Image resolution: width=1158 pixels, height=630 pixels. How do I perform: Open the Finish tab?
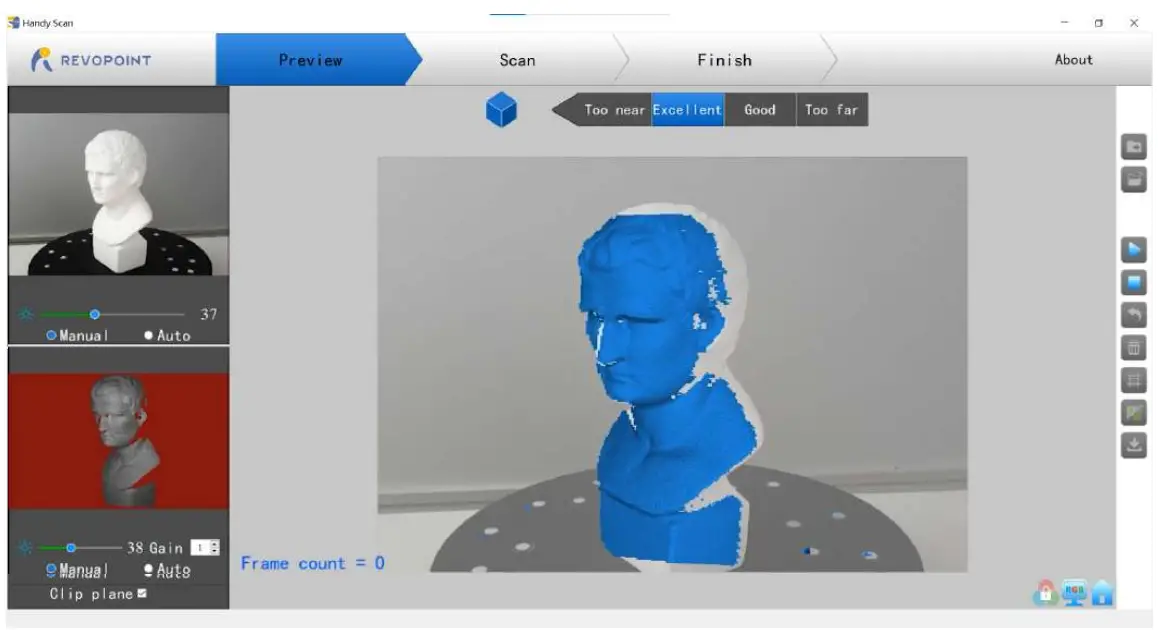727,59
